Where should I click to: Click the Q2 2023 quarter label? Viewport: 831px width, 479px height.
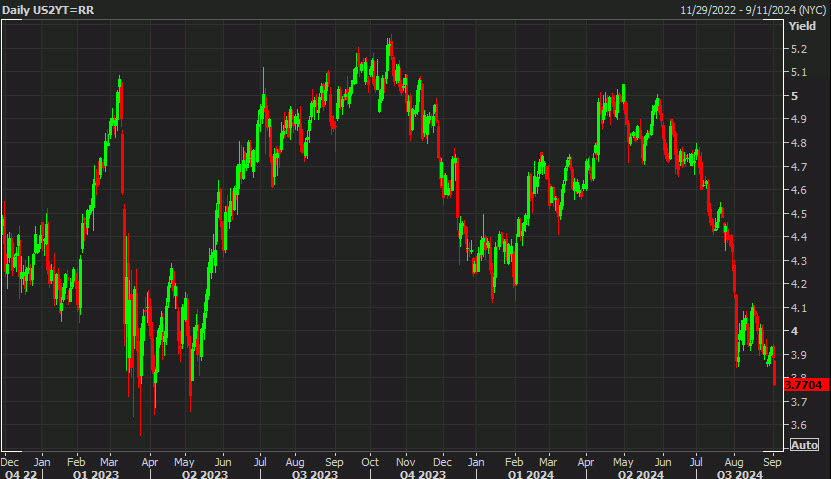pyautogui.click(x=205, y=474)
